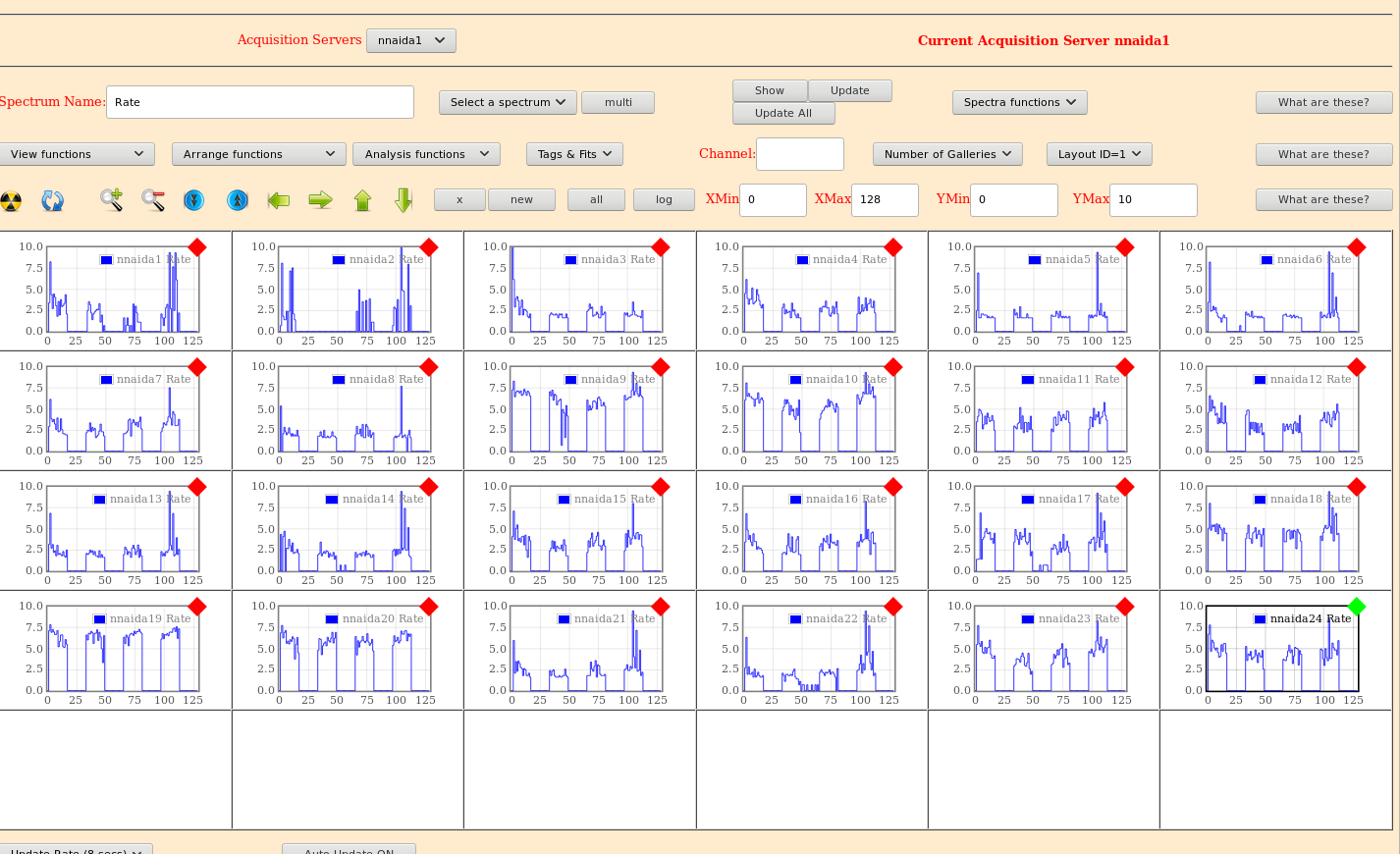Click the green right arrow icon
This screenshot has width=1400, height=854.
[x=320, y=200]
